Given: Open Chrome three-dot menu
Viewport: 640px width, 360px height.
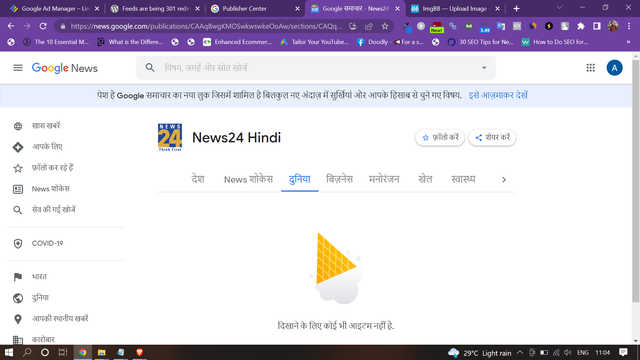Looking at the screenshot, I should [x=629, y=26].
